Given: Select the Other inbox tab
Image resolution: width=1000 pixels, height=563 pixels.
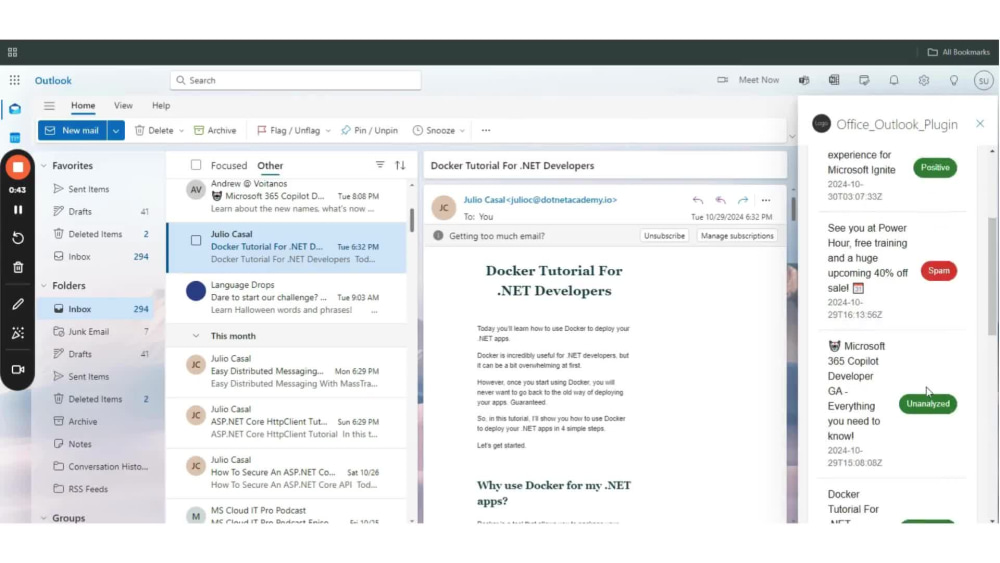Looking at the screenshot, I should [270, 165].
